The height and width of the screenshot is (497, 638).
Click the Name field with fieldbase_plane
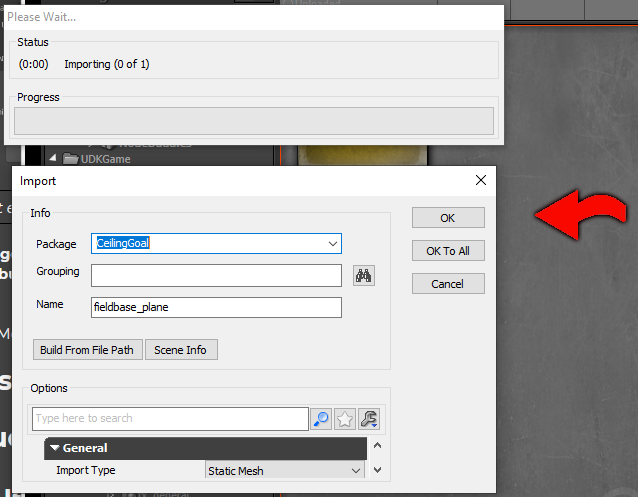(216, 307)
